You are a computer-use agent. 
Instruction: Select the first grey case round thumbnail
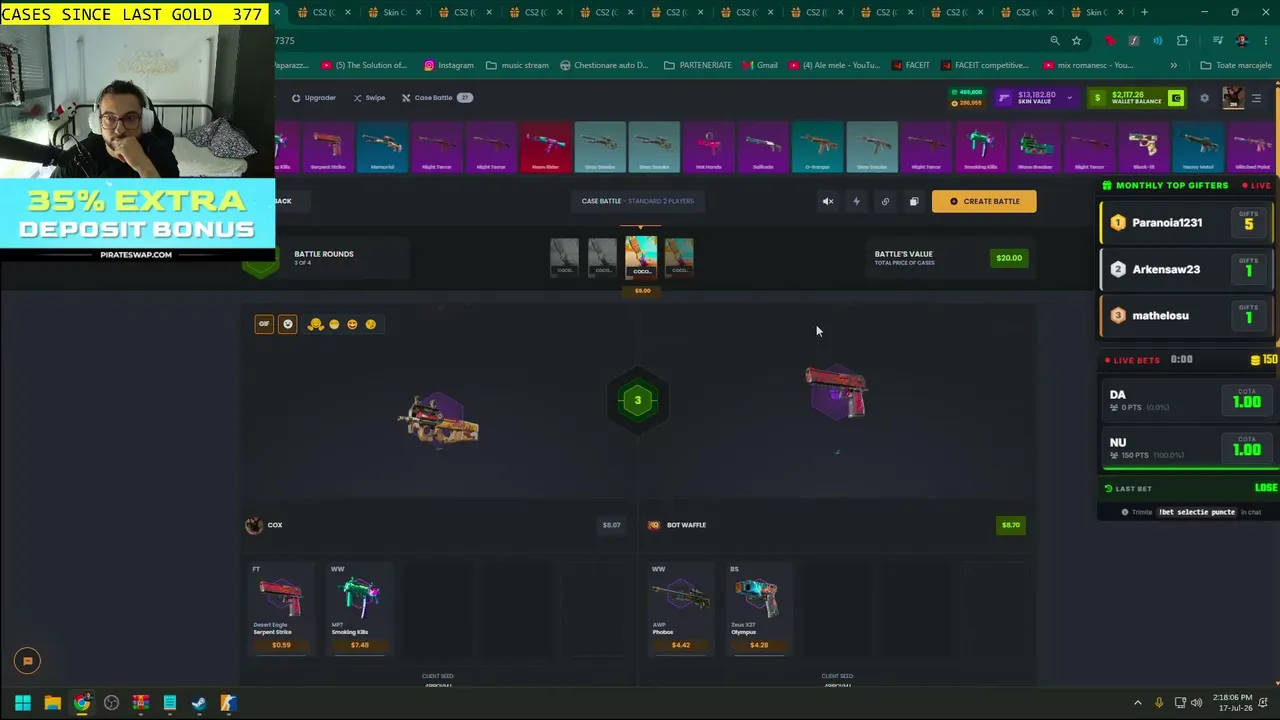564,257
